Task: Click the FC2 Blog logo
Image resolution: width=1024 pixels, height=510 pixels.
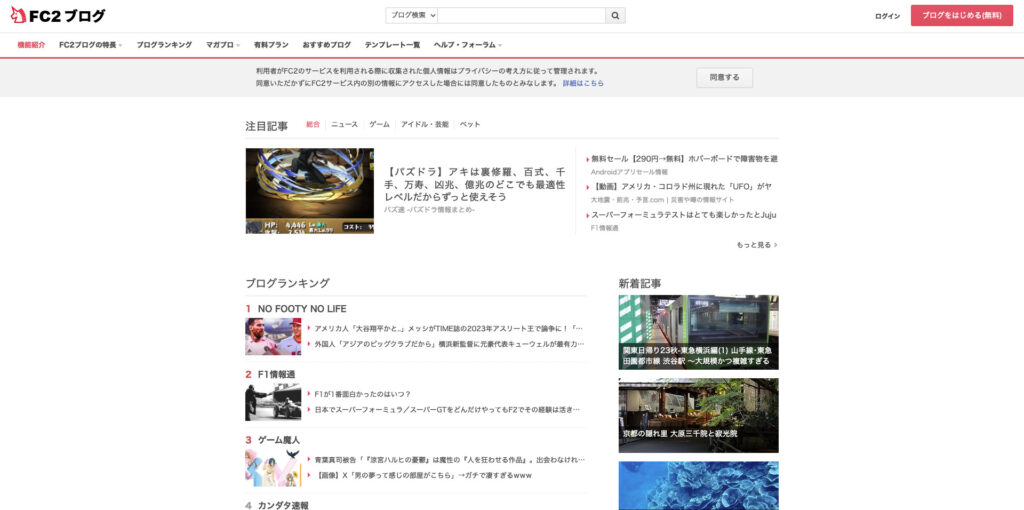Action: click(x=58, y=16)
